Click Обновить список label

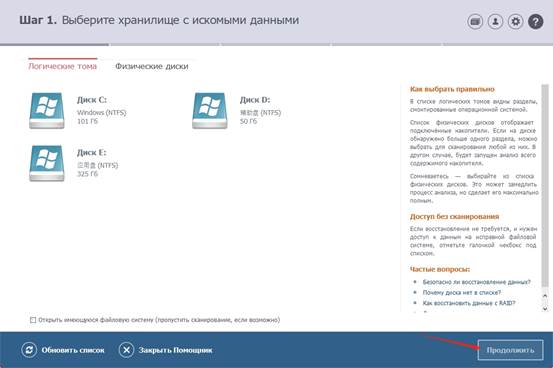[x=73, y=350]
